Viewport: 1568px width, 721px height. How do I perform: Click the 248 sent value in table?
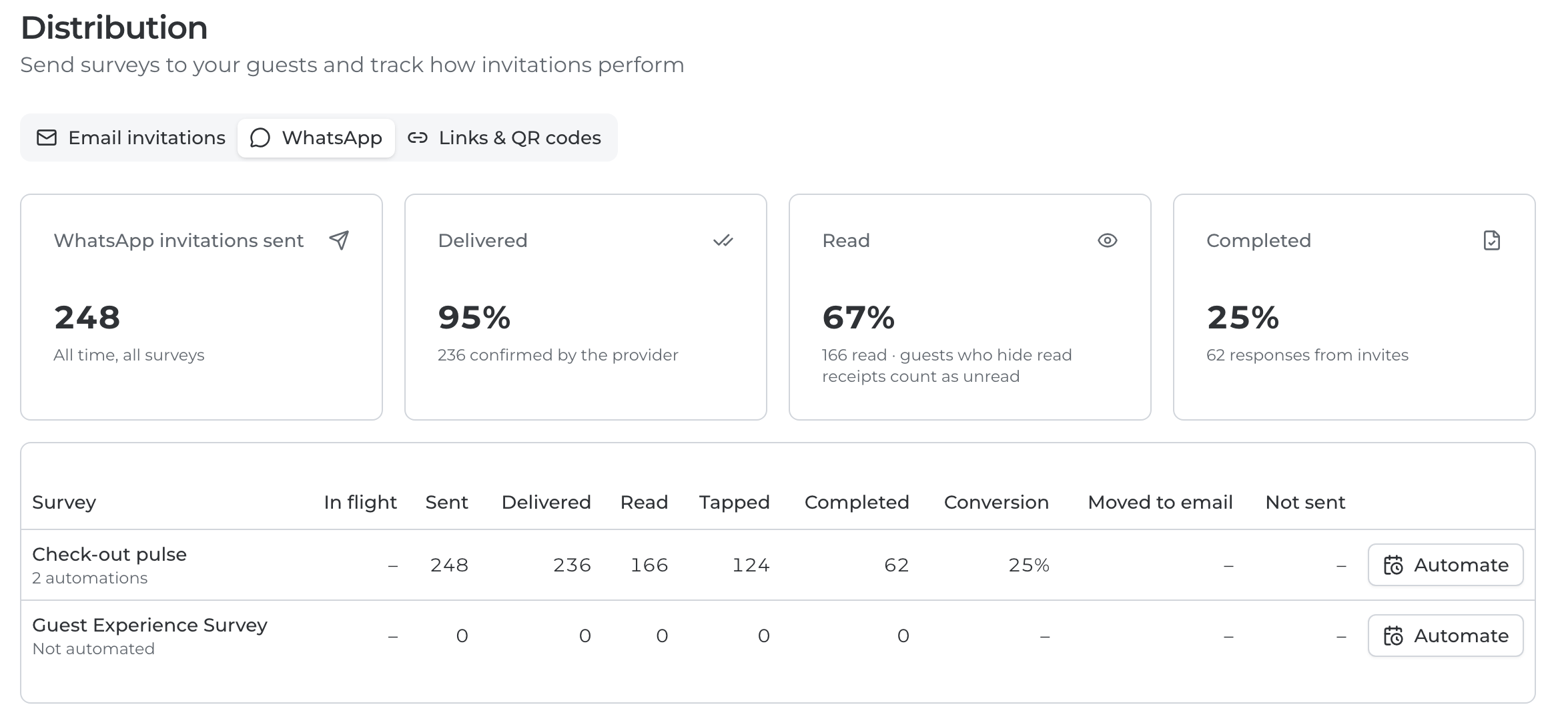coord(449,565)
